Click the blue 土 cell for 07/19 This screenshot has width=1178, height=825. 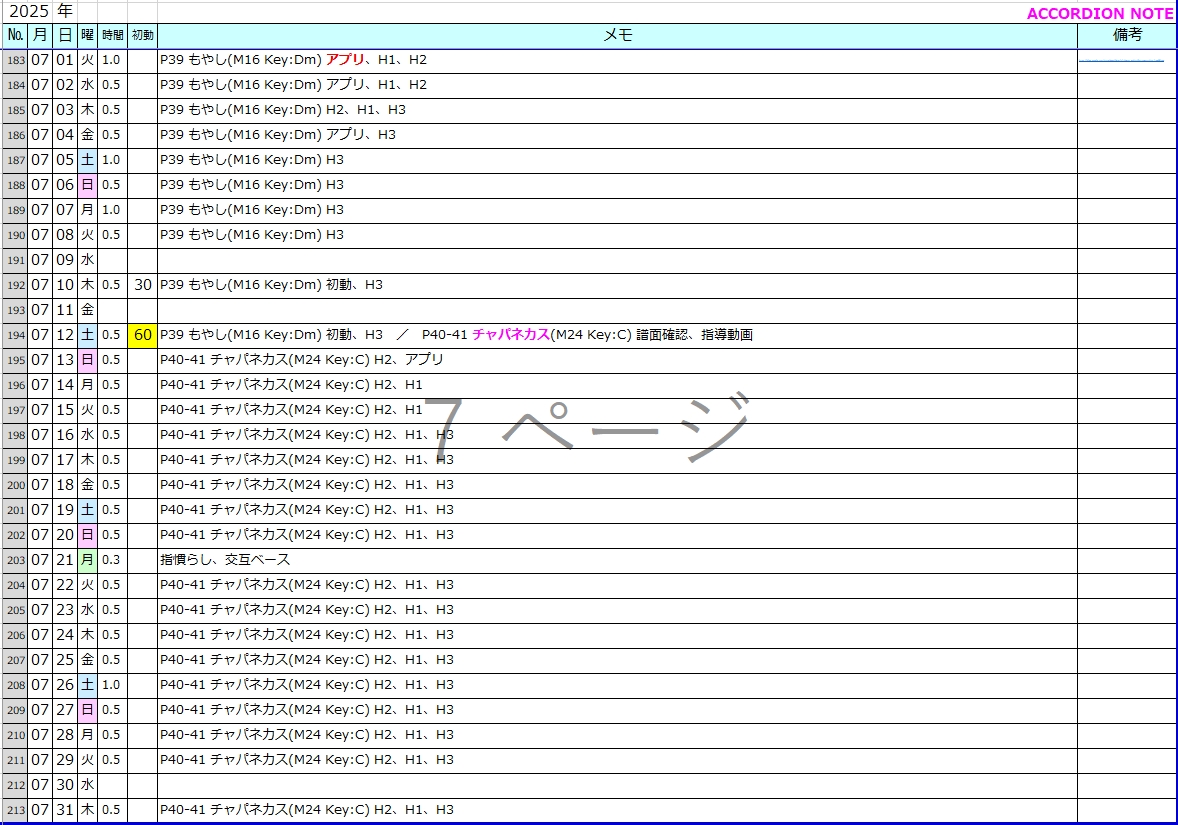pos(88,511)
